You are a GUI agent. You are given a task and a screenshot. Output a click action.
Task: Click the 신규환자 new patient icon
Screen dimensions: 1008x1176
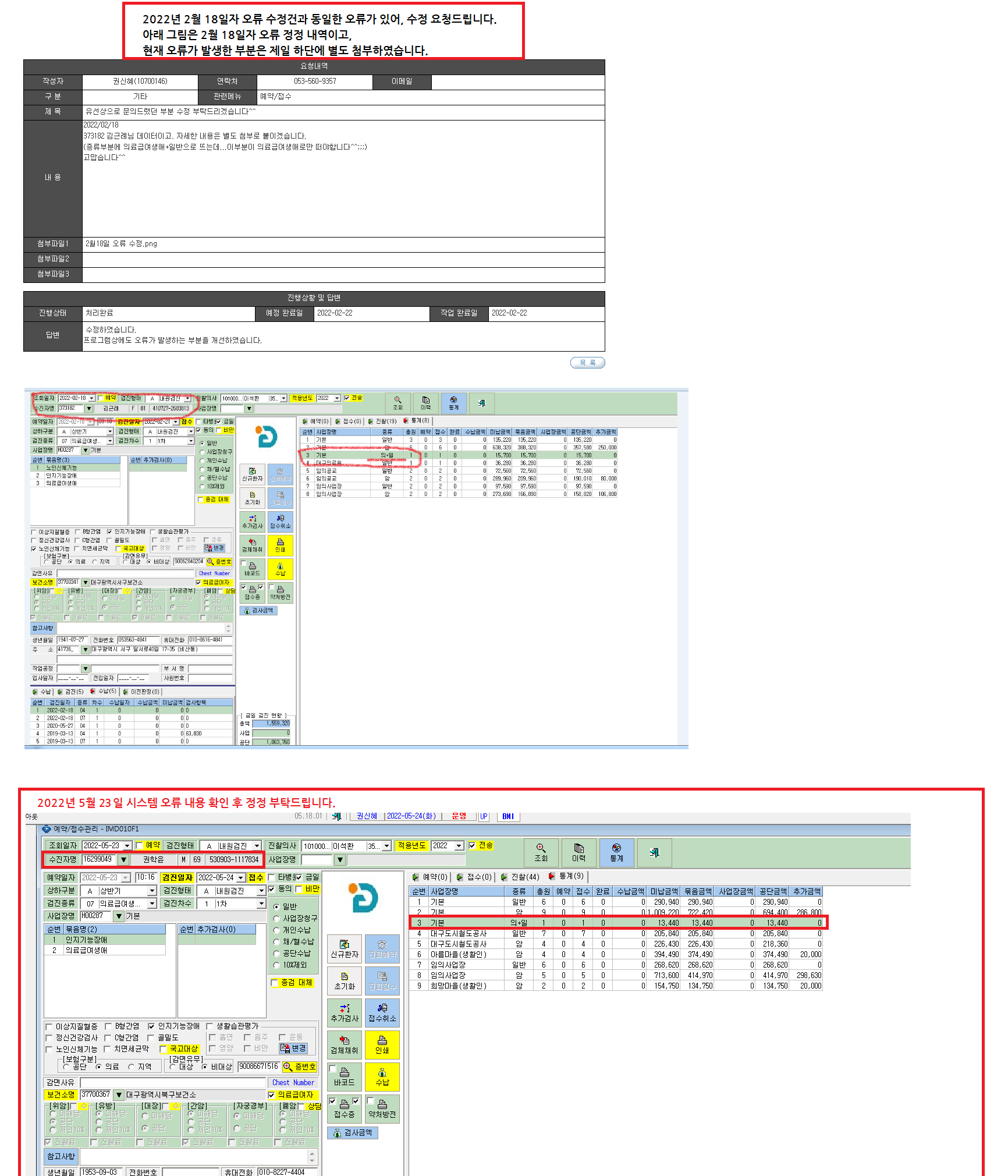coord(345,949)
